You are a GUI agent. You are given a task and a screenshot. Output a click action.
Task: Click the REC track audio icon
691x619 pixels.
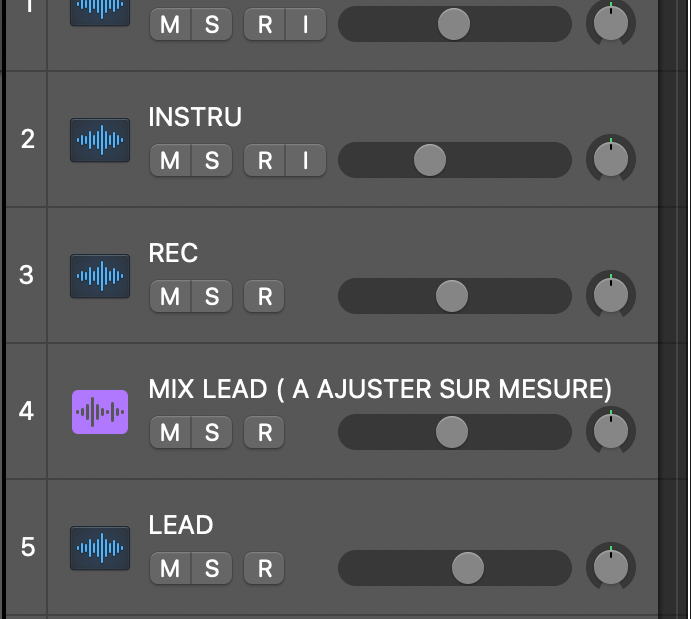100,275
